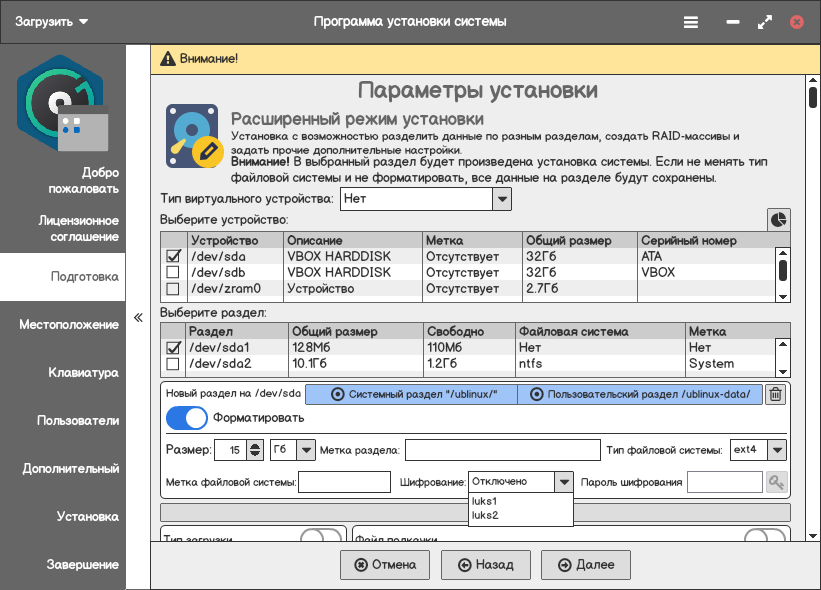
Task: Open the hamburger menu in title bar
Action: coord(691,22)
